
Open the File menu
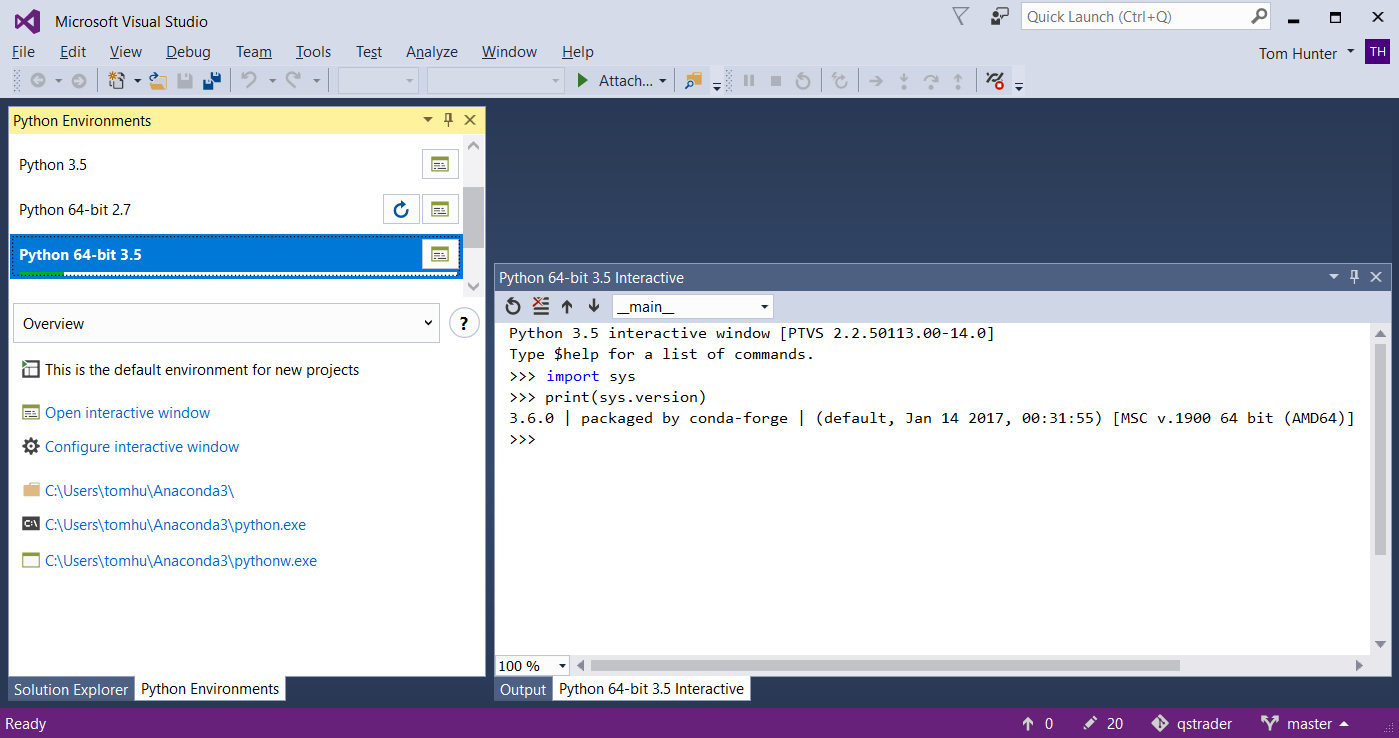point(23,52)
